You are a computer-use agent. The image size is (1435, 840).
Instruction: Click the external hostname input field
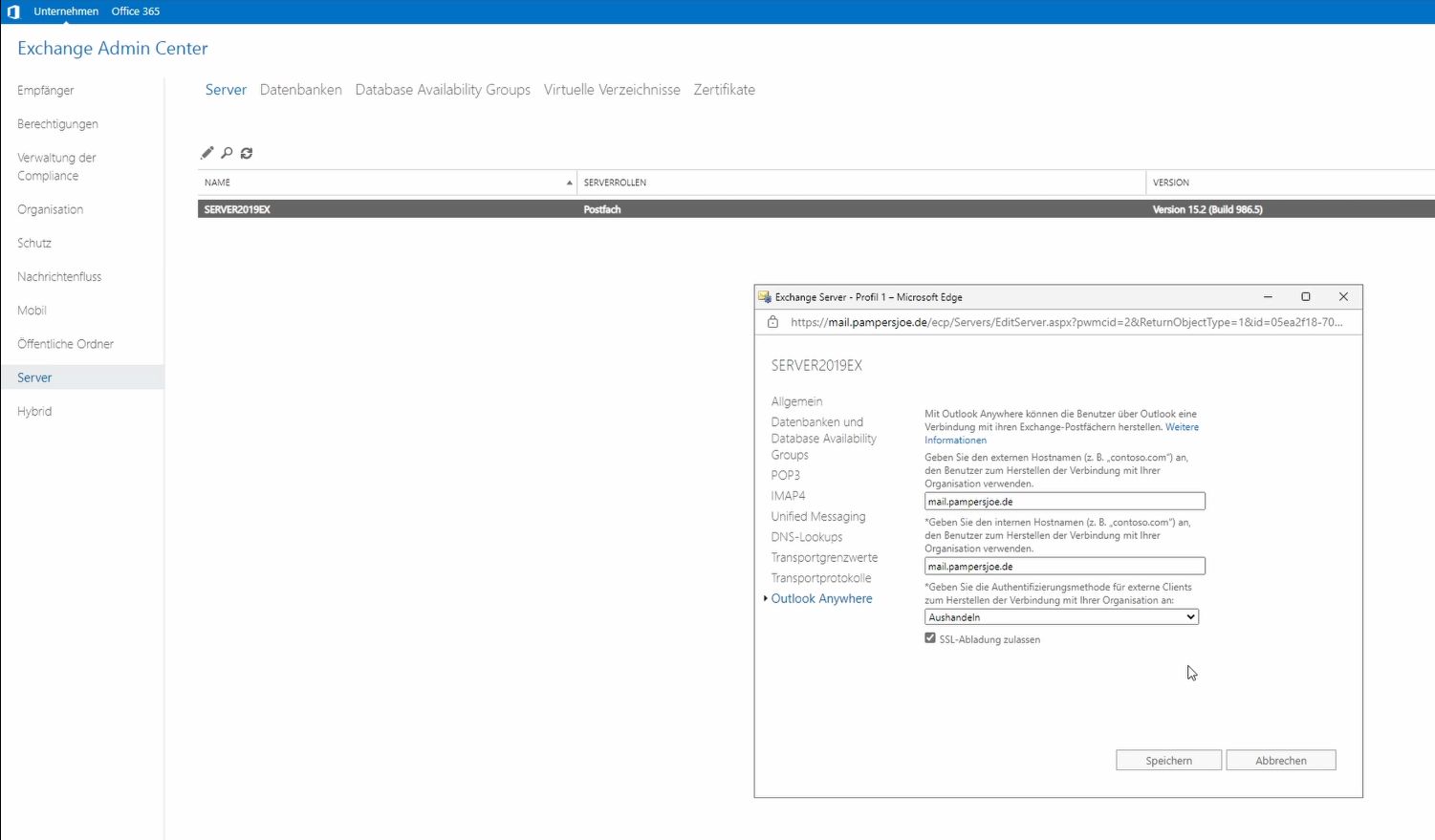[1064, 502]
